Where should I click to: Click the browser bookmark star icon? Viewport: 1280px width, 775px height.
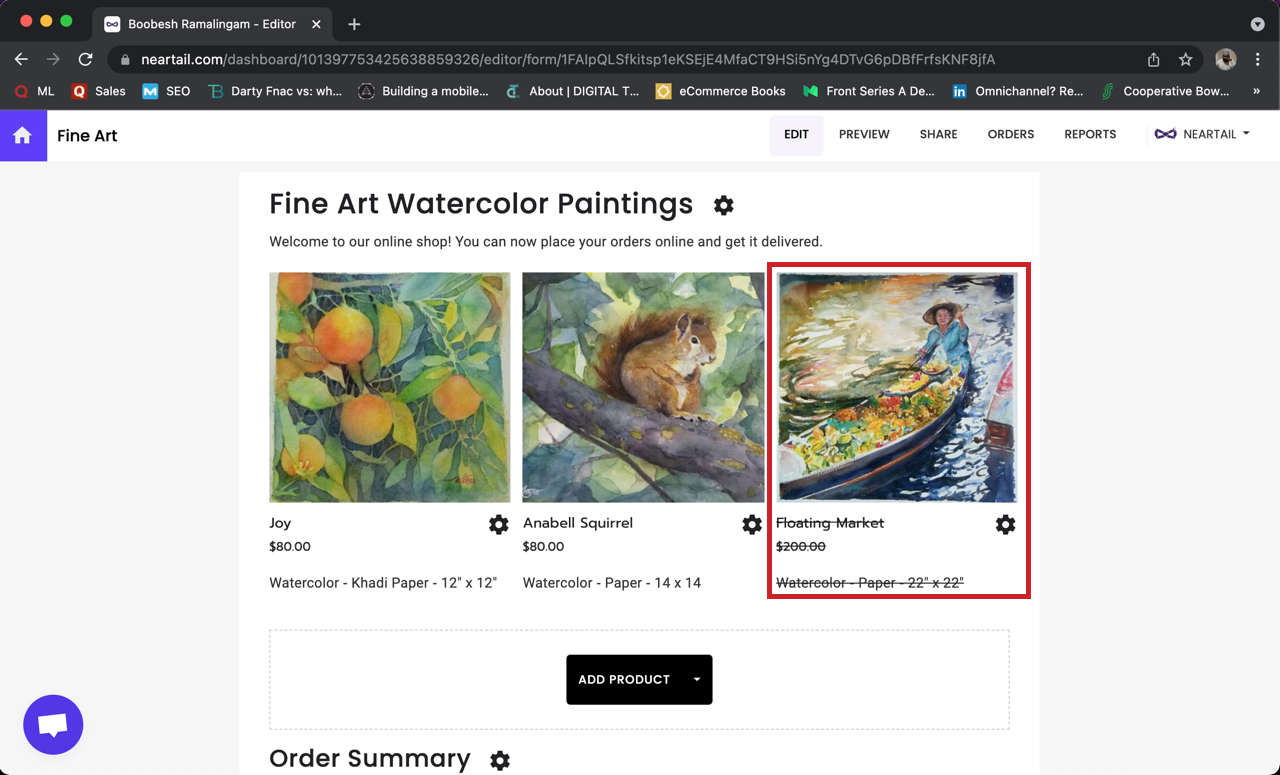click(x=1186, y=59)
